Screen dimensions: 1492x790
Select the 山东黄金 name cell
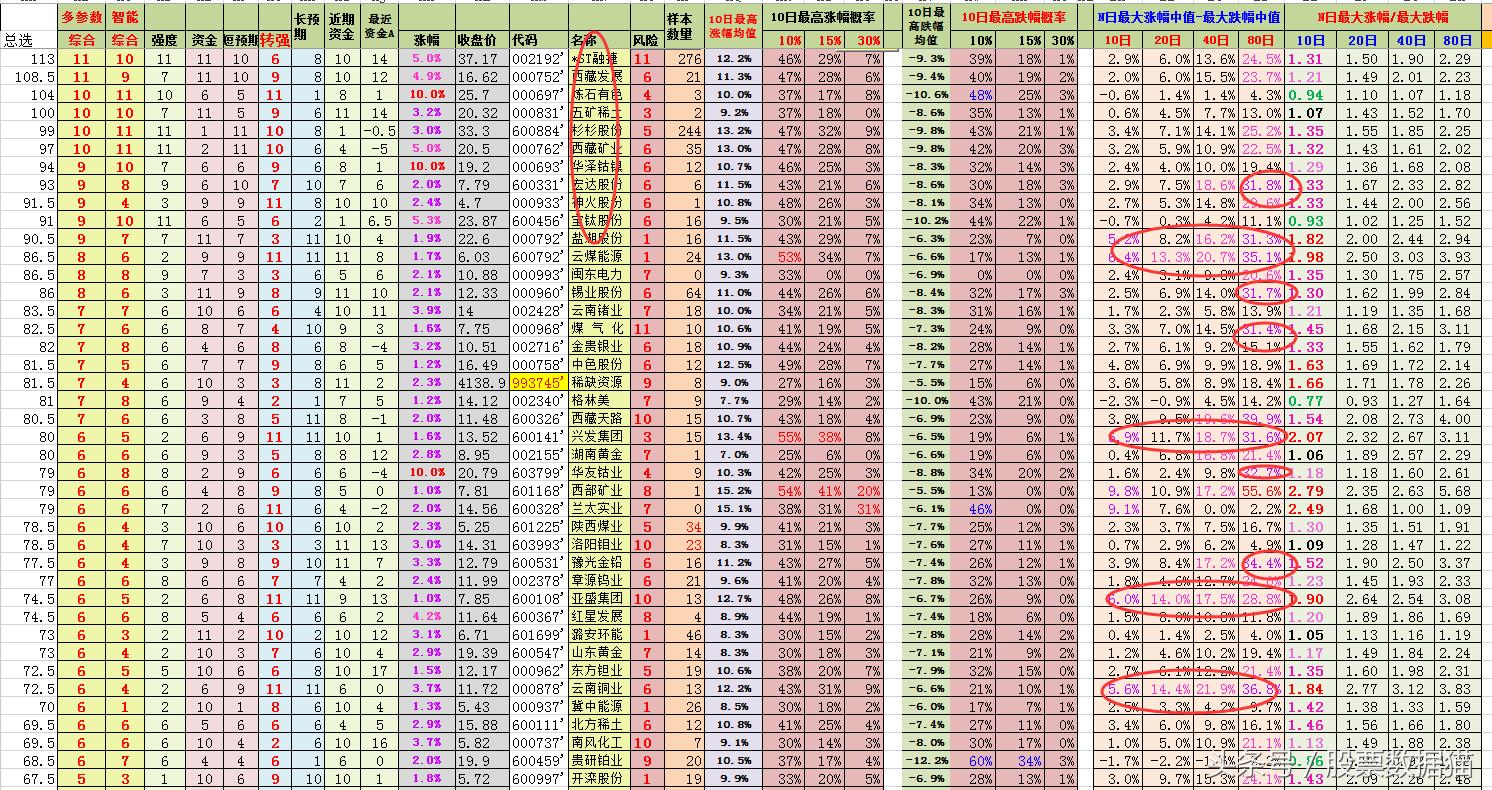click(598, 653)
